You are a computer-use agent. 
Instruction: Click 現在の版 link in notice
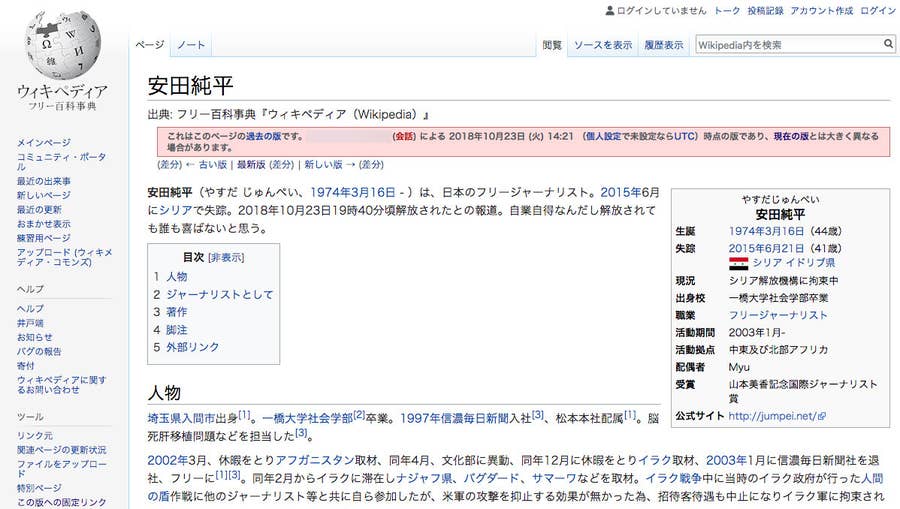click(x=791, y=137)
